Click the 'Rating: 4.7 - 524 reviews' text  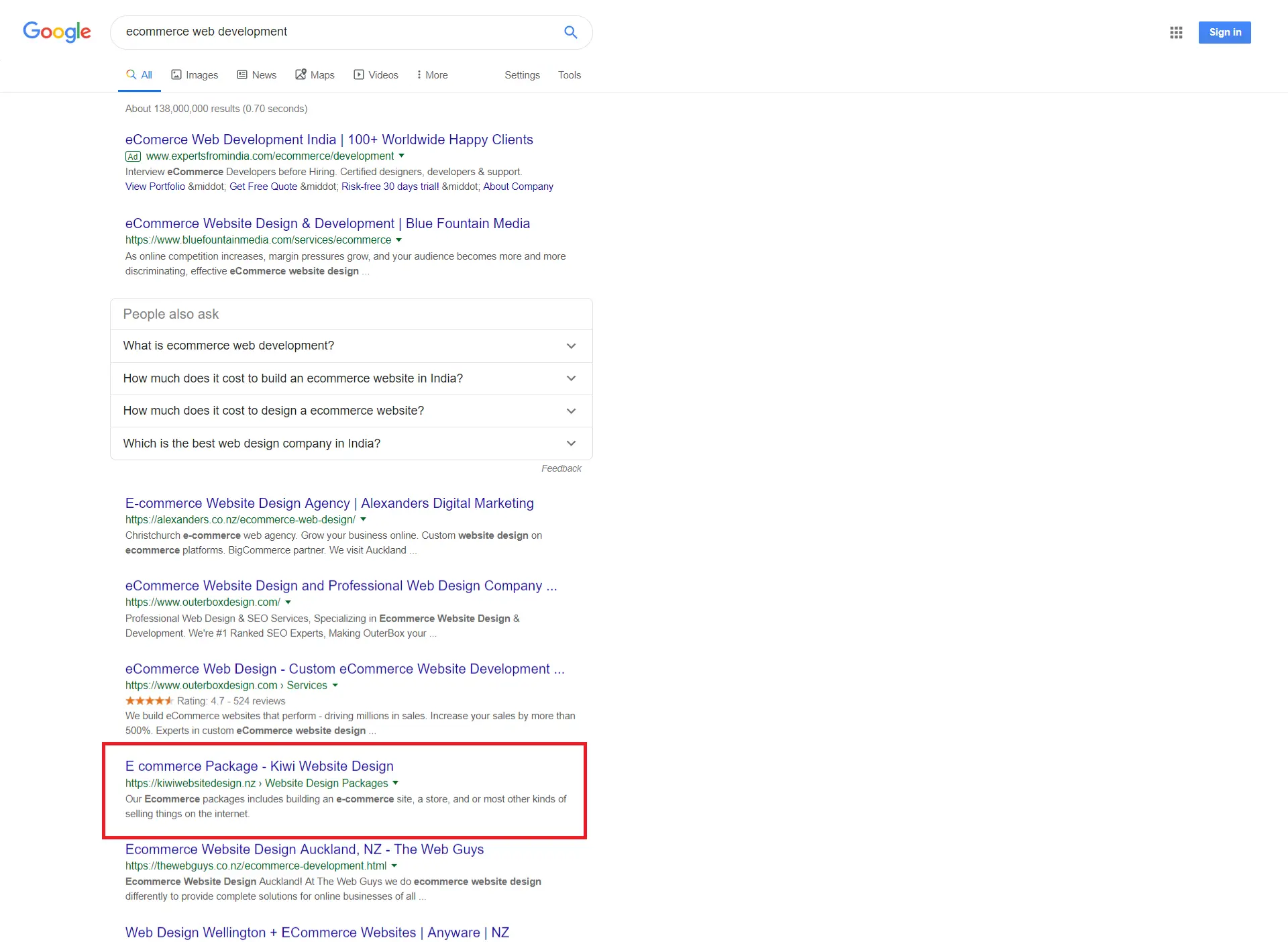[231, 700]
